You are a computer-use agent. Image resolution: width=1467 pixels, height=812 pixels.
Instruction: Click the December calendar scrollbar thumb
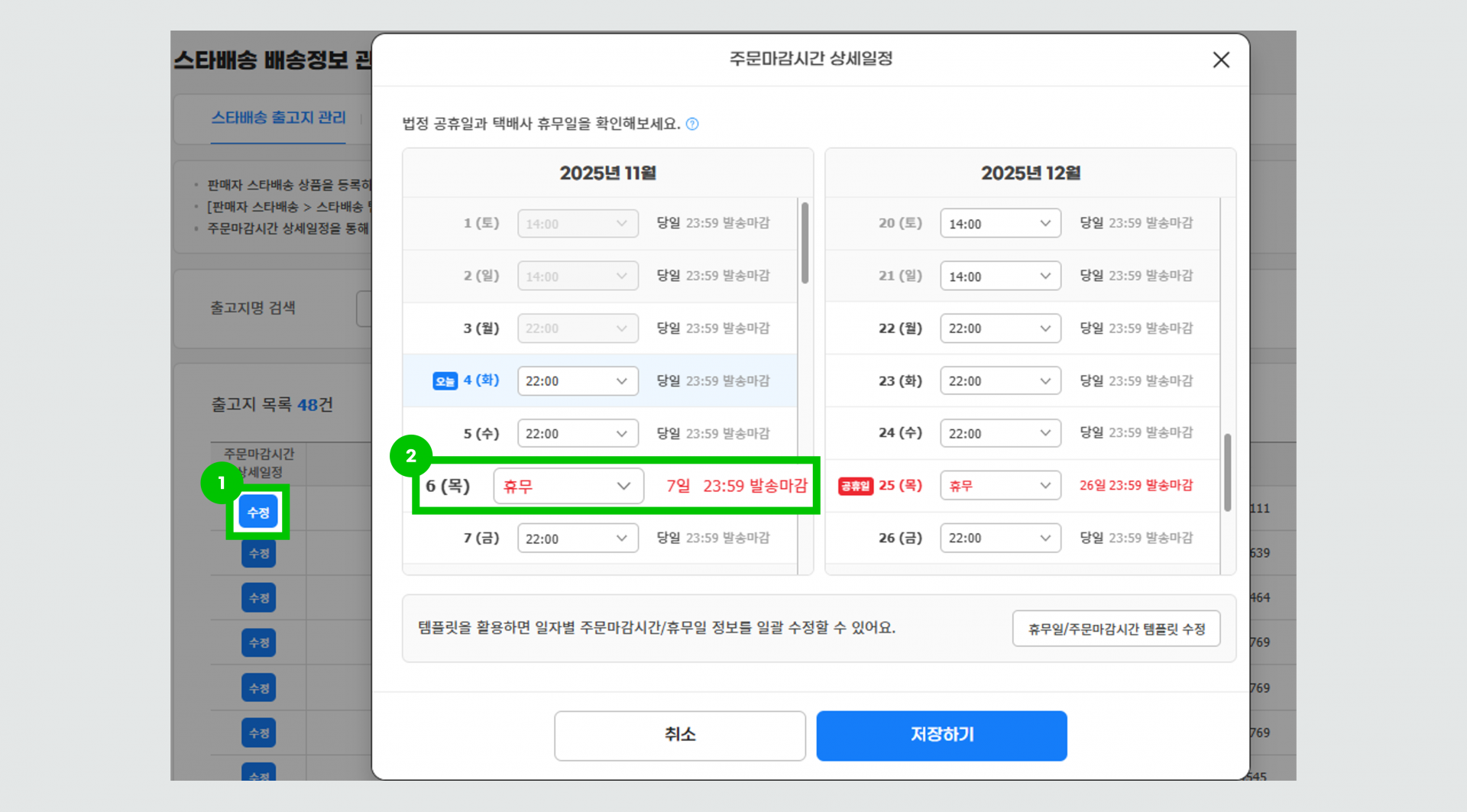(x=1227, y=472)
